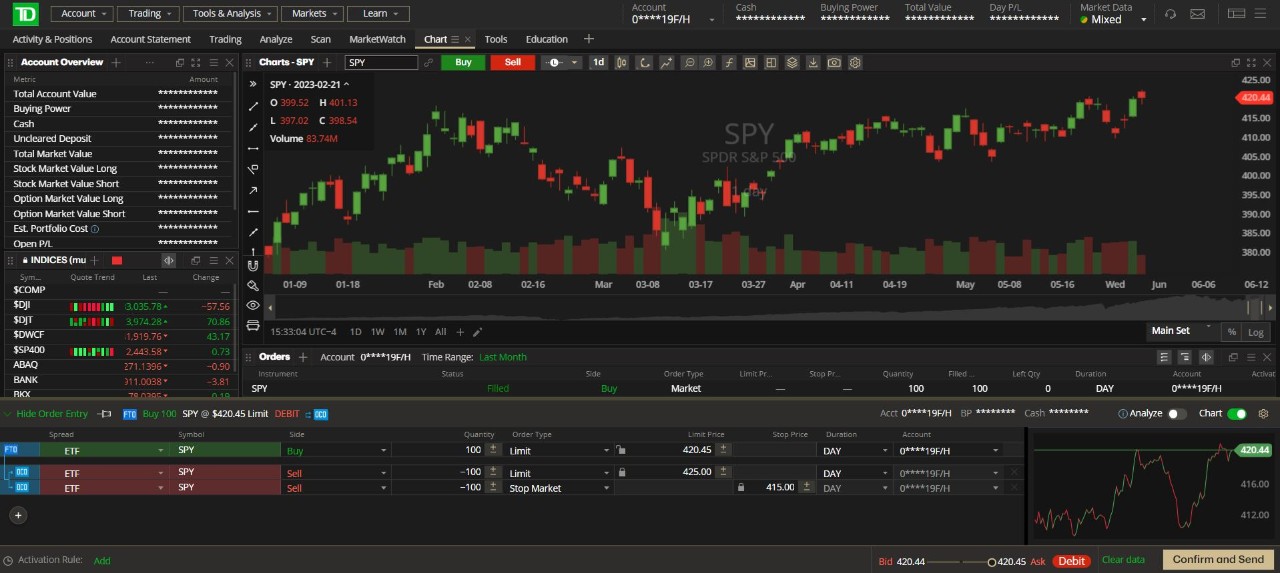The height and width of the screenshot is (573, 1280).
Task: Select 1M chart time range
Action: coord(400,332)
